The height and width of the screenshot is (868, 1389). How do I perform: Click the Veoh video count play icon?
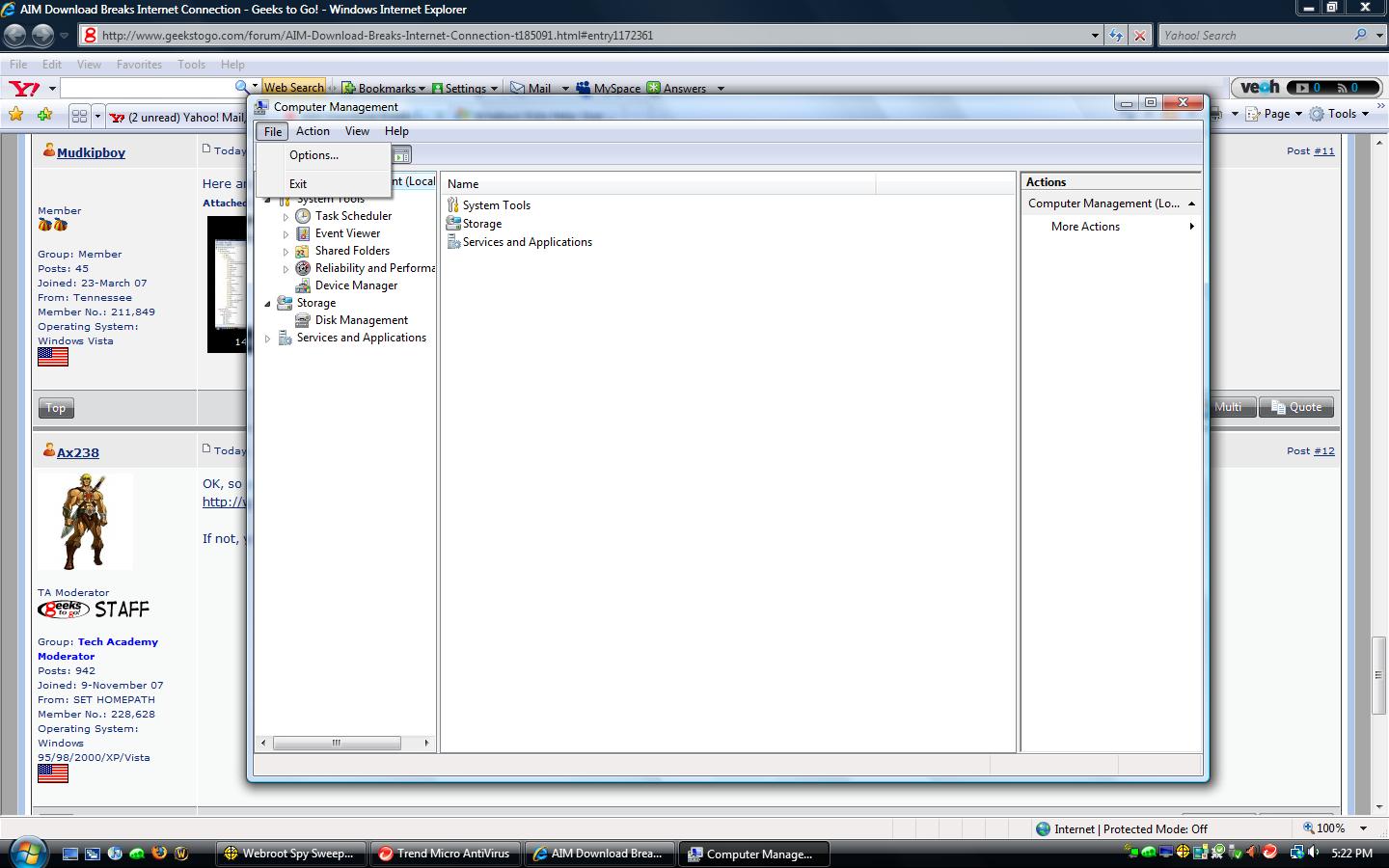[x=1303, y=88]
